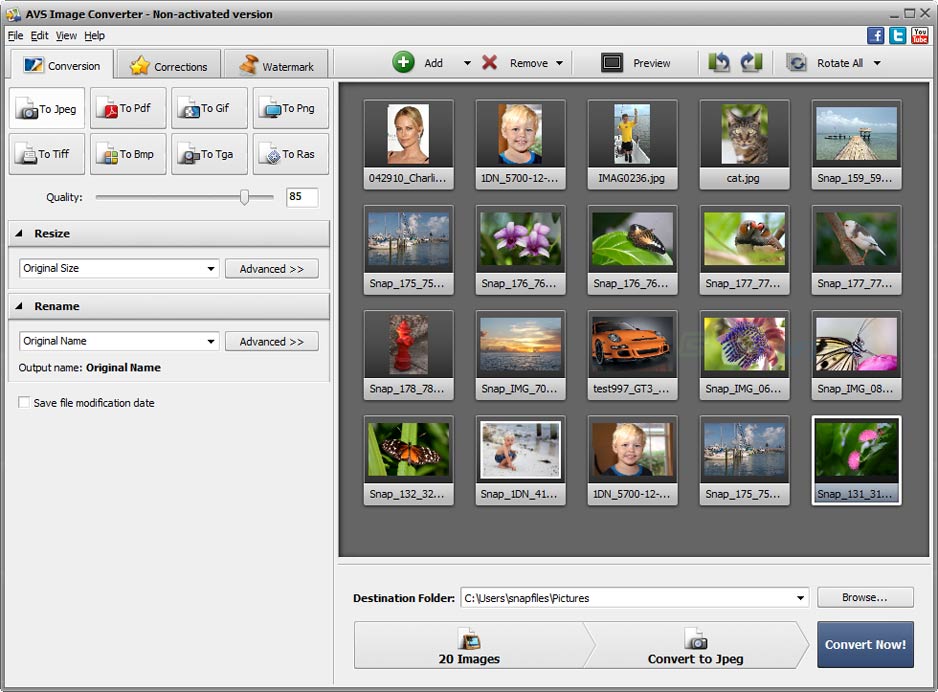The width and height of the screenshot is (938, 692).
Task: Rotate image counterclockwise with left arrow icon
Action: (719, 62)
